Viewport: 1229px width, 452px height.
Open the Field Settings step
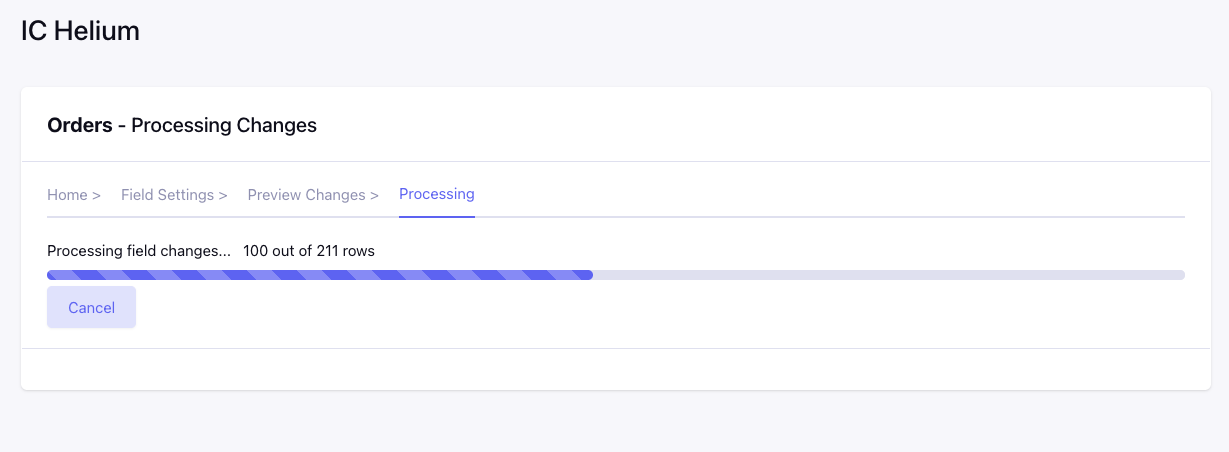point(167,195)
